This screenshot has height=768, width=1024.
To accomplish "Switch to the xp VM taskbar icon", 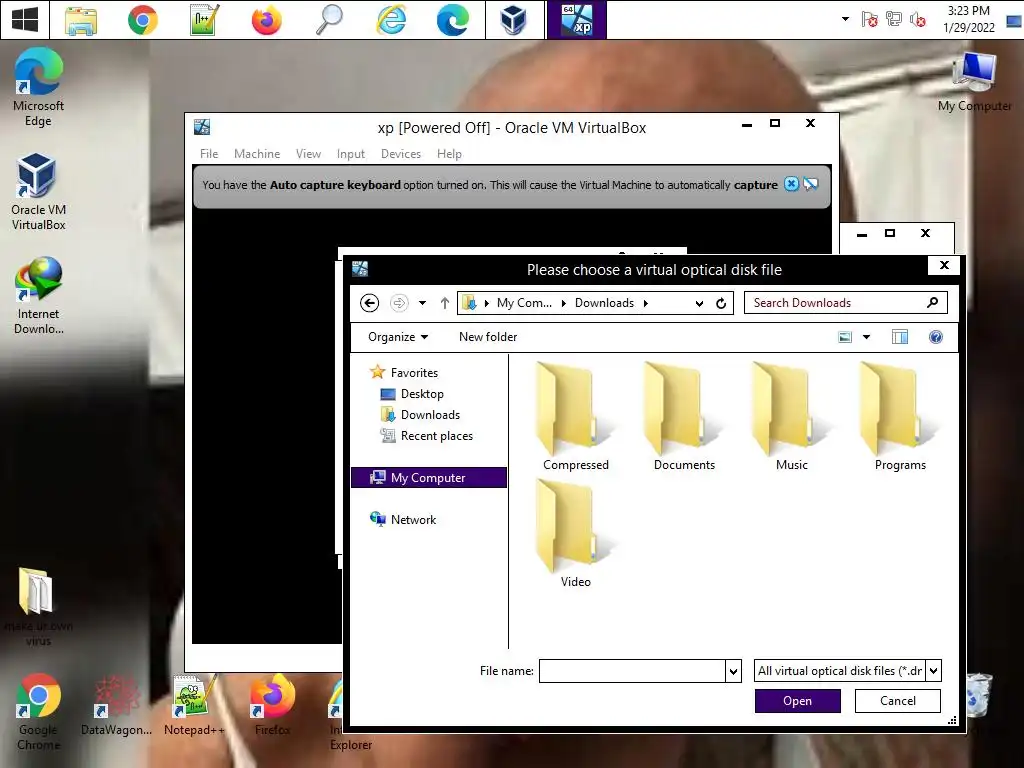I will click(577, 20).
